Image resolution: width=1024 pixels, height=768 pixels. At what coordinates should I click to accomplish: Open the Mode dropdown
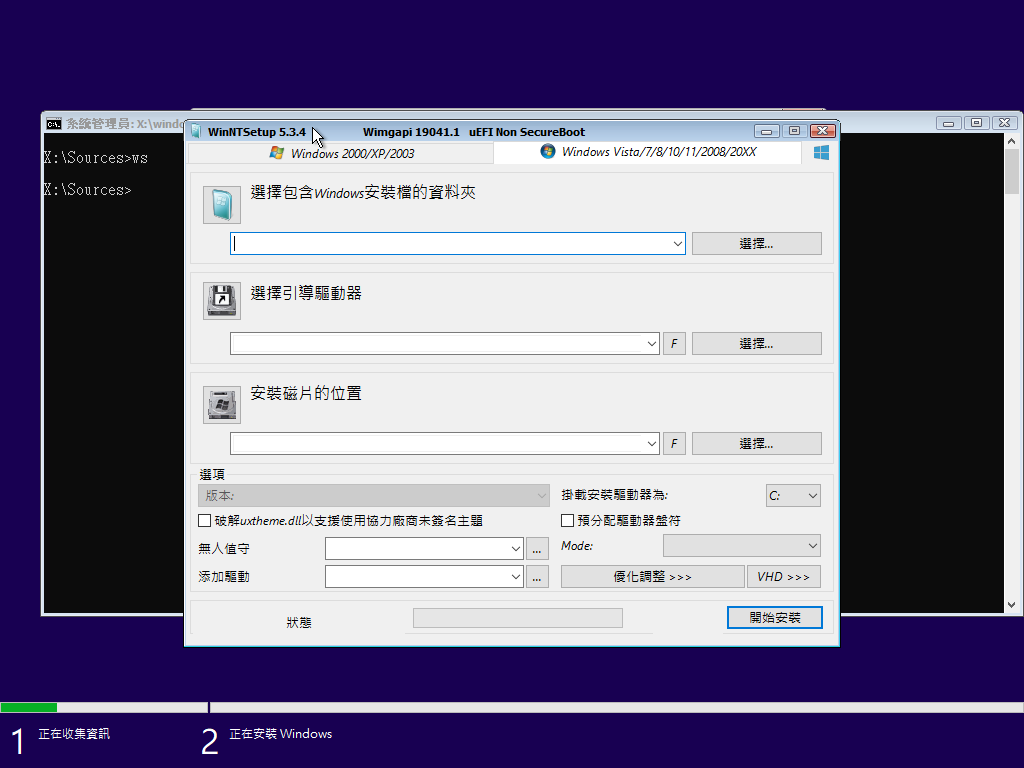[742, 546]
